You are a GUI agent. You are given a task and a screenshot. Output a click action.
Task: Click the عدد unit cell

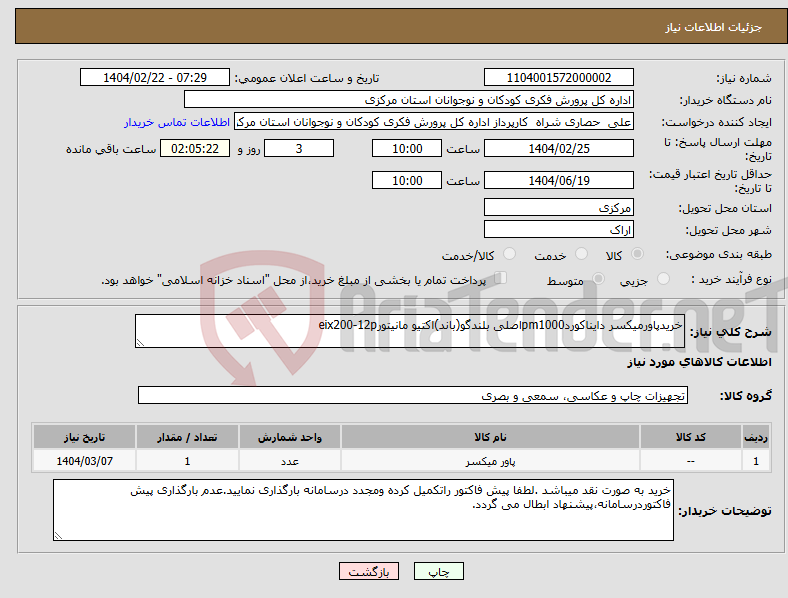pos(290,461)
